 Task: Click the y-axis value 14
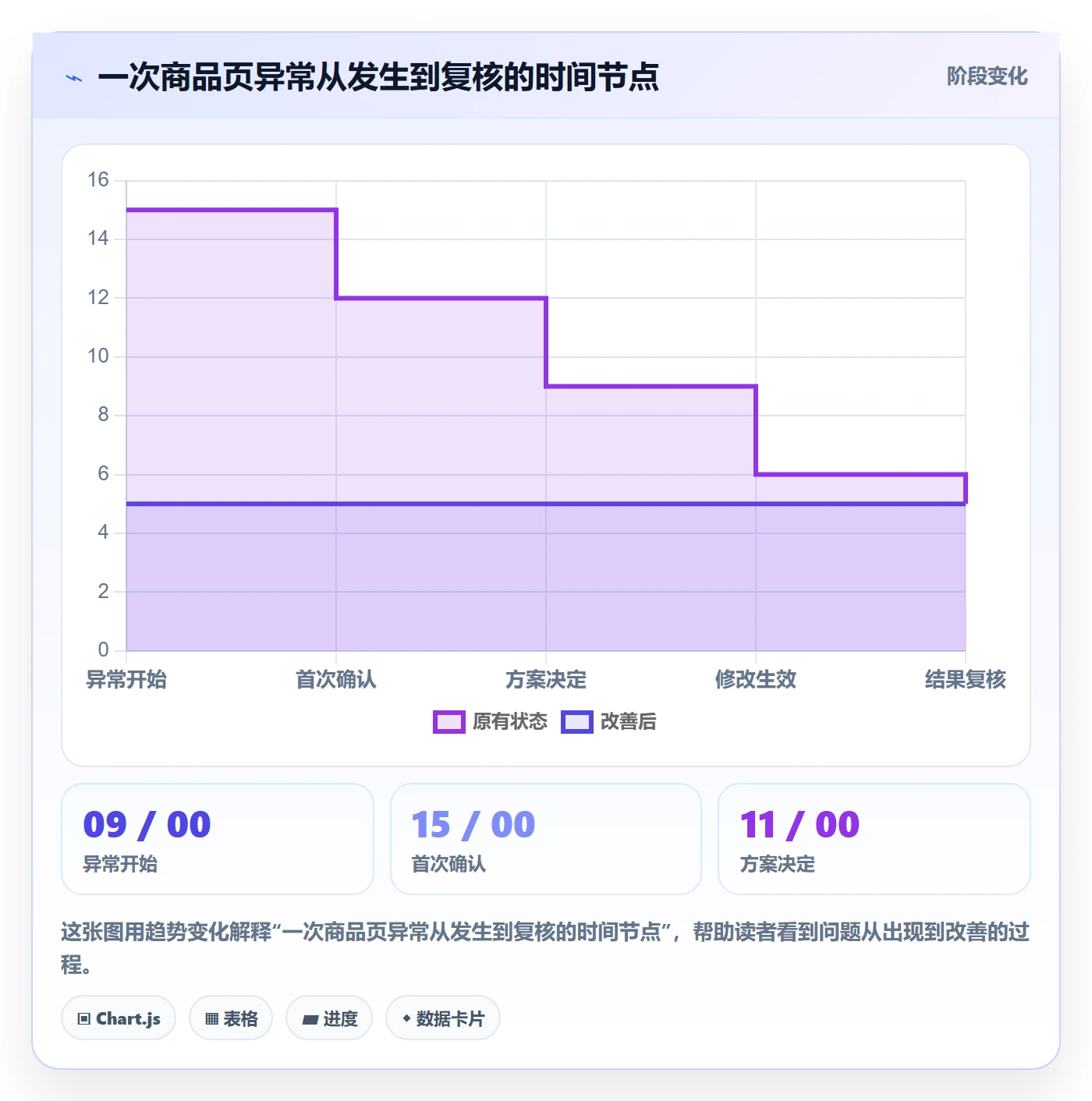tap(98, 239)
